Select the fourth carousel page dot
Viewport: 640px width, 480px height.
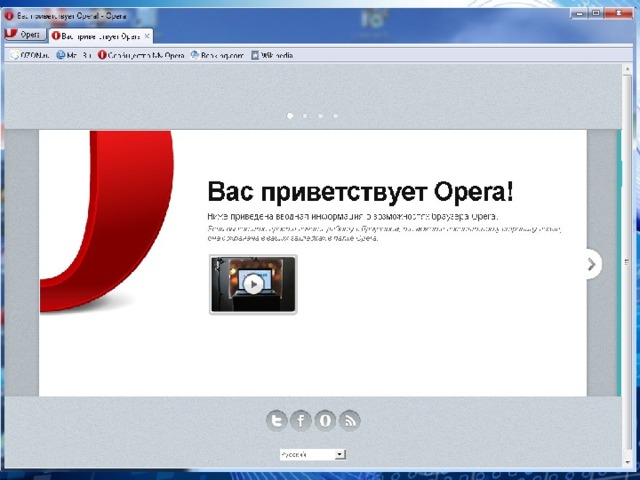click(335, 116)
